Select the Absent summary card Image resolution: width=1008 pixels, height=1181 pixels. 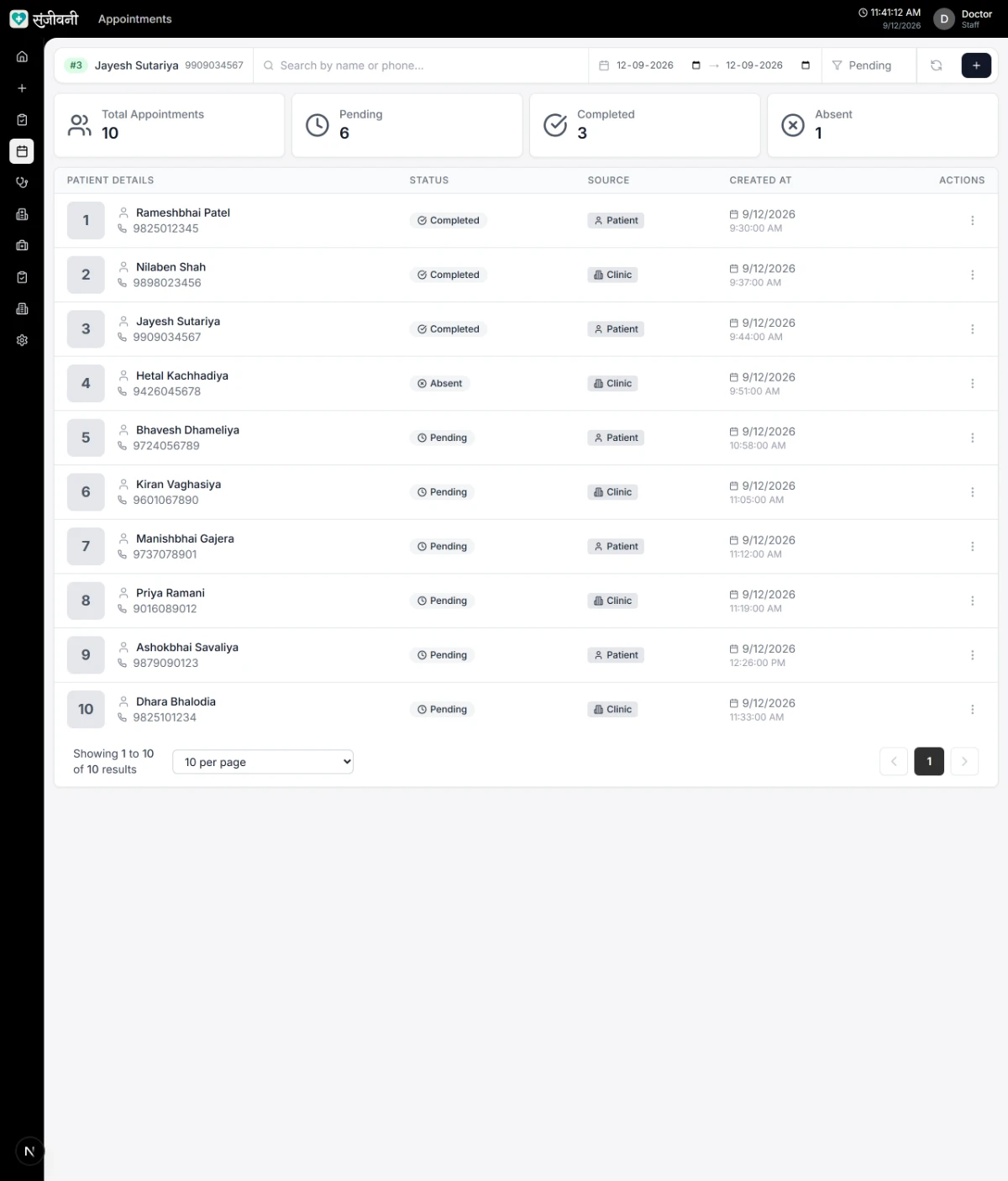883,125
